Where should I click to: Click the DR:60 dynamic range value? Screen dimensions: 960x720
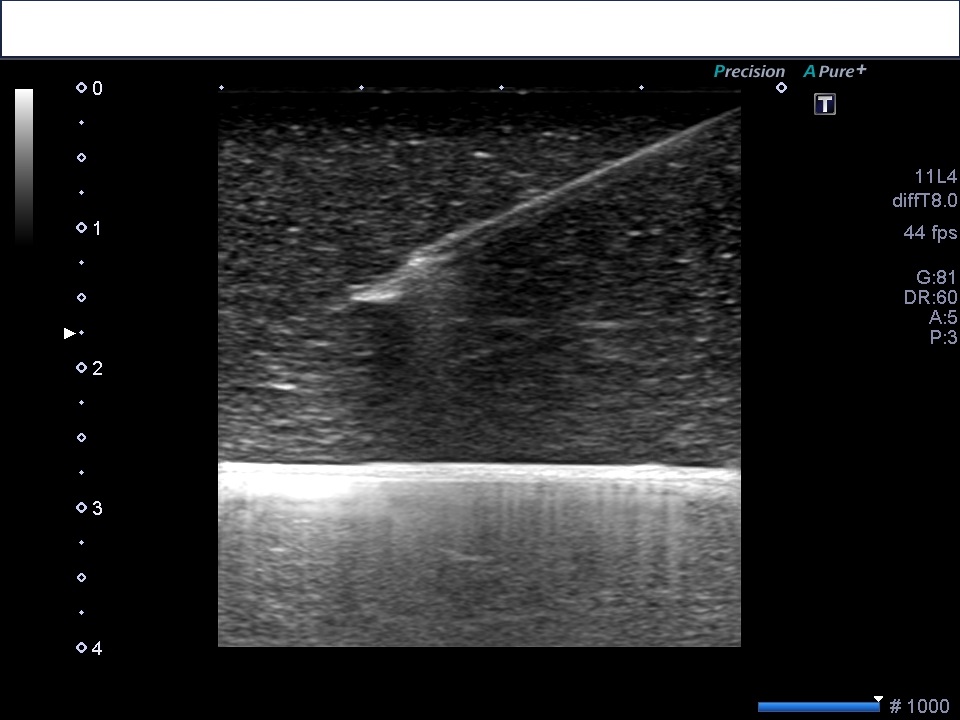931,298
